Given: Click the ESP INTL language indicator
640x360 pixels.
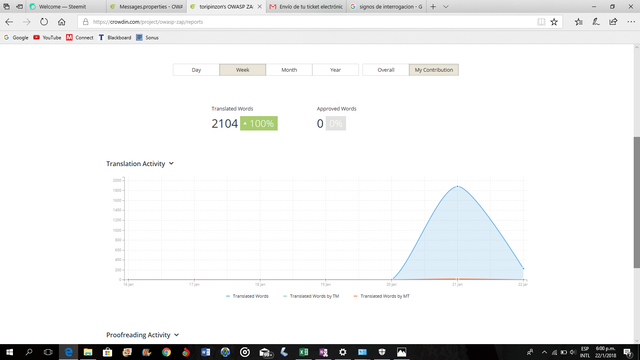Looking at the screenshot, I should pos(585,352).
